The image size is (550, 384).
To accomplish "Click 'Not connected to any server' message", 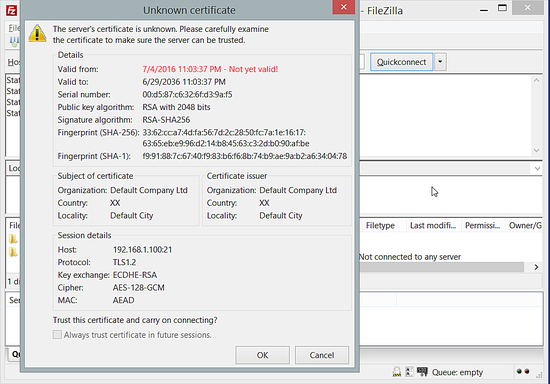I will tap(410, 257).
